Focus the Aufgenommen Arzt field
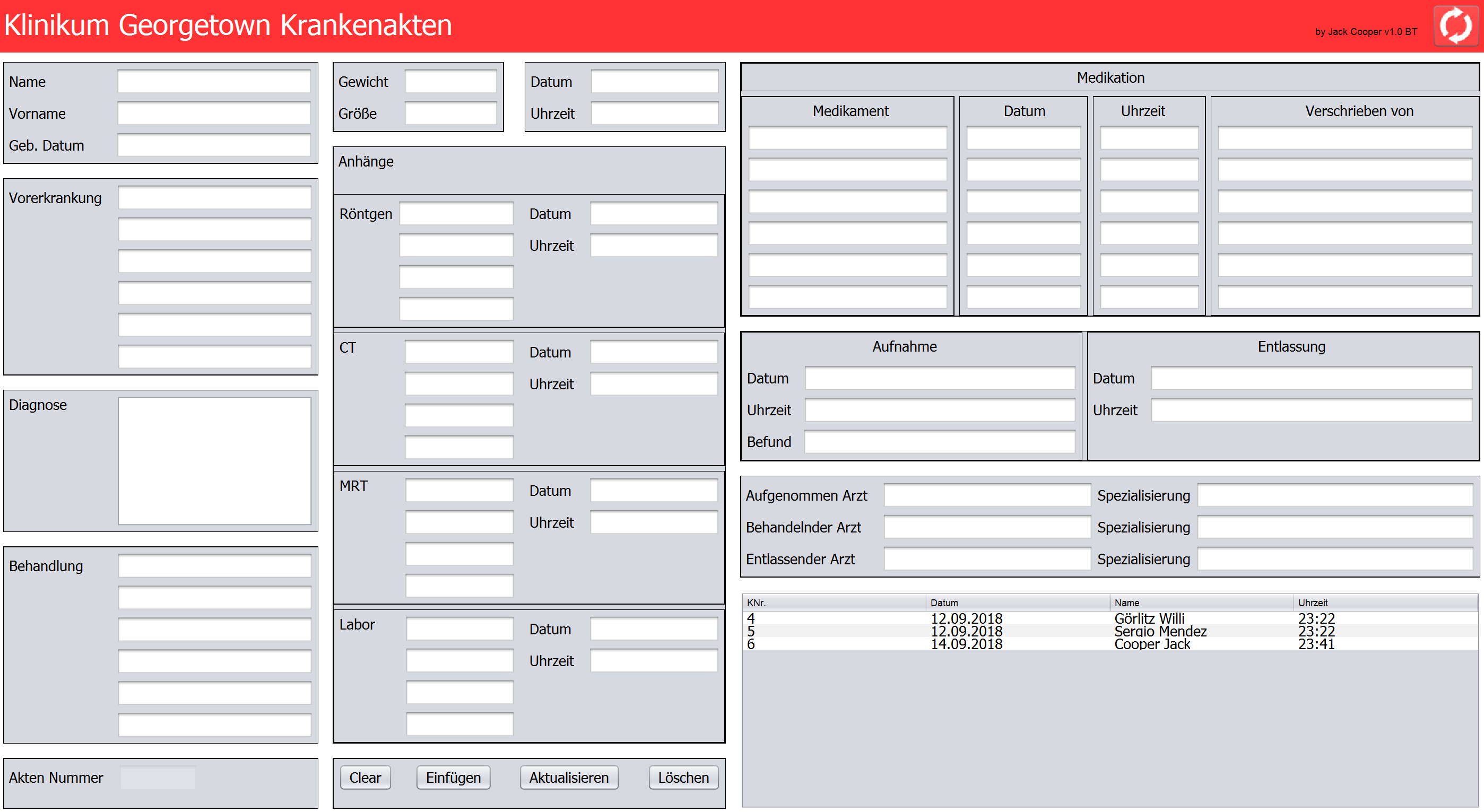This screenshot has height=812, width=1484. coord(986,495)
